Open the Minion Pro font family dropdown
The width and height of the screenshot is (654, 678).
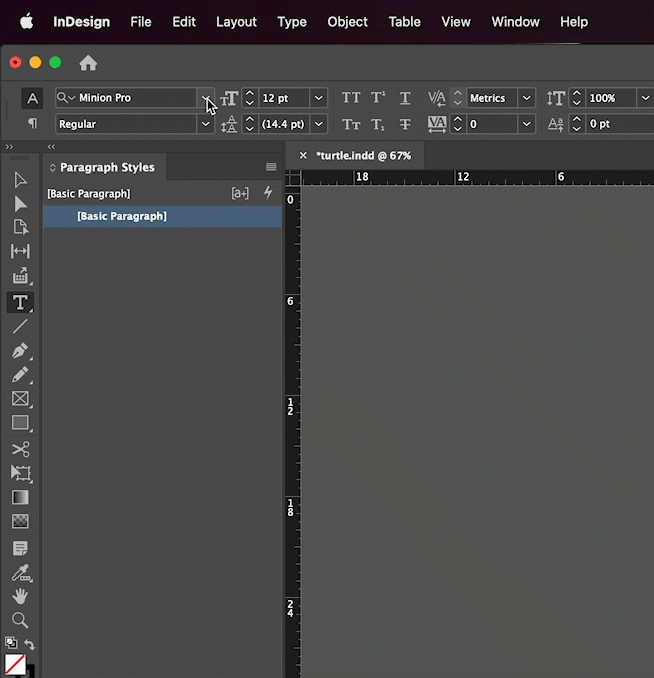pos(205,98)
